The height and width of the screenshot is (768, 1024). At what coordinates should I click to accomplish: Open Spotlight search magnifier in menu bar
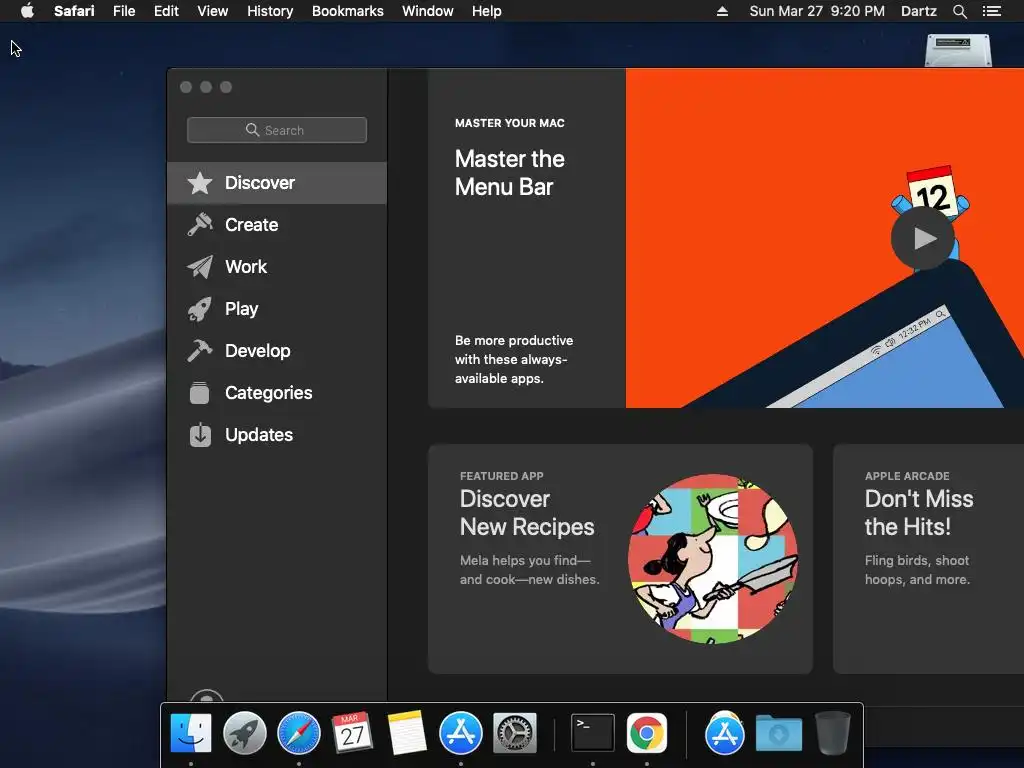[x=959, y=11]
